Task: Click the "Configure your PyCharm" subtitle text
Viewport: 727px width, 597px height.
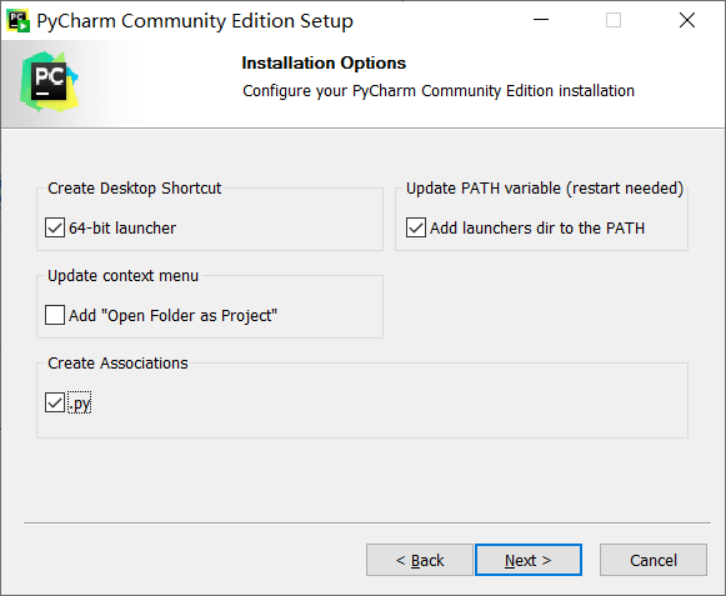Action: point(438,91)
